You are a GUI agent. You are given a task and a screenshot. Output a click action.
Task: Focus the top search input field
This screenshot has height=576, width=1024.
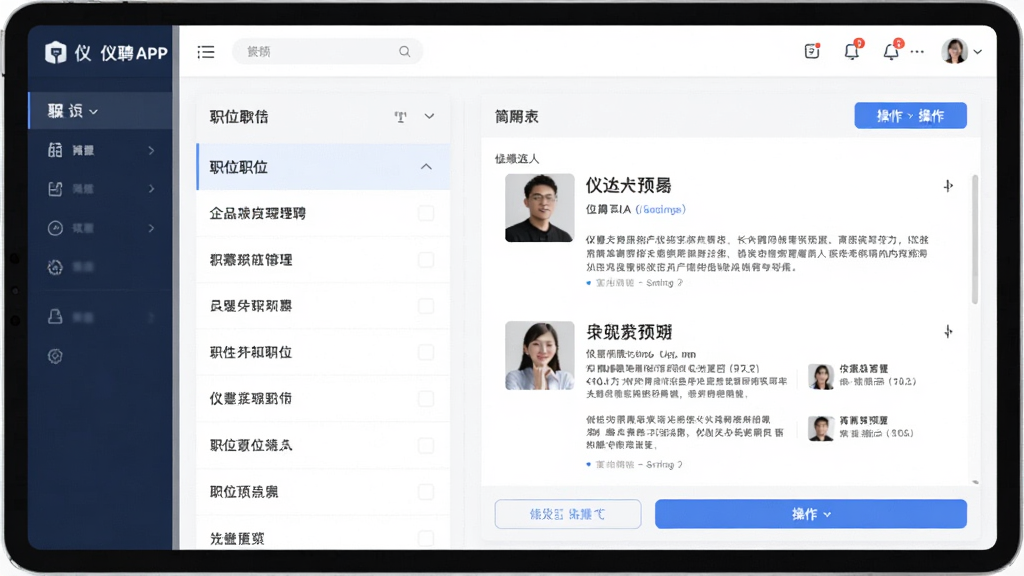[327, 52]
